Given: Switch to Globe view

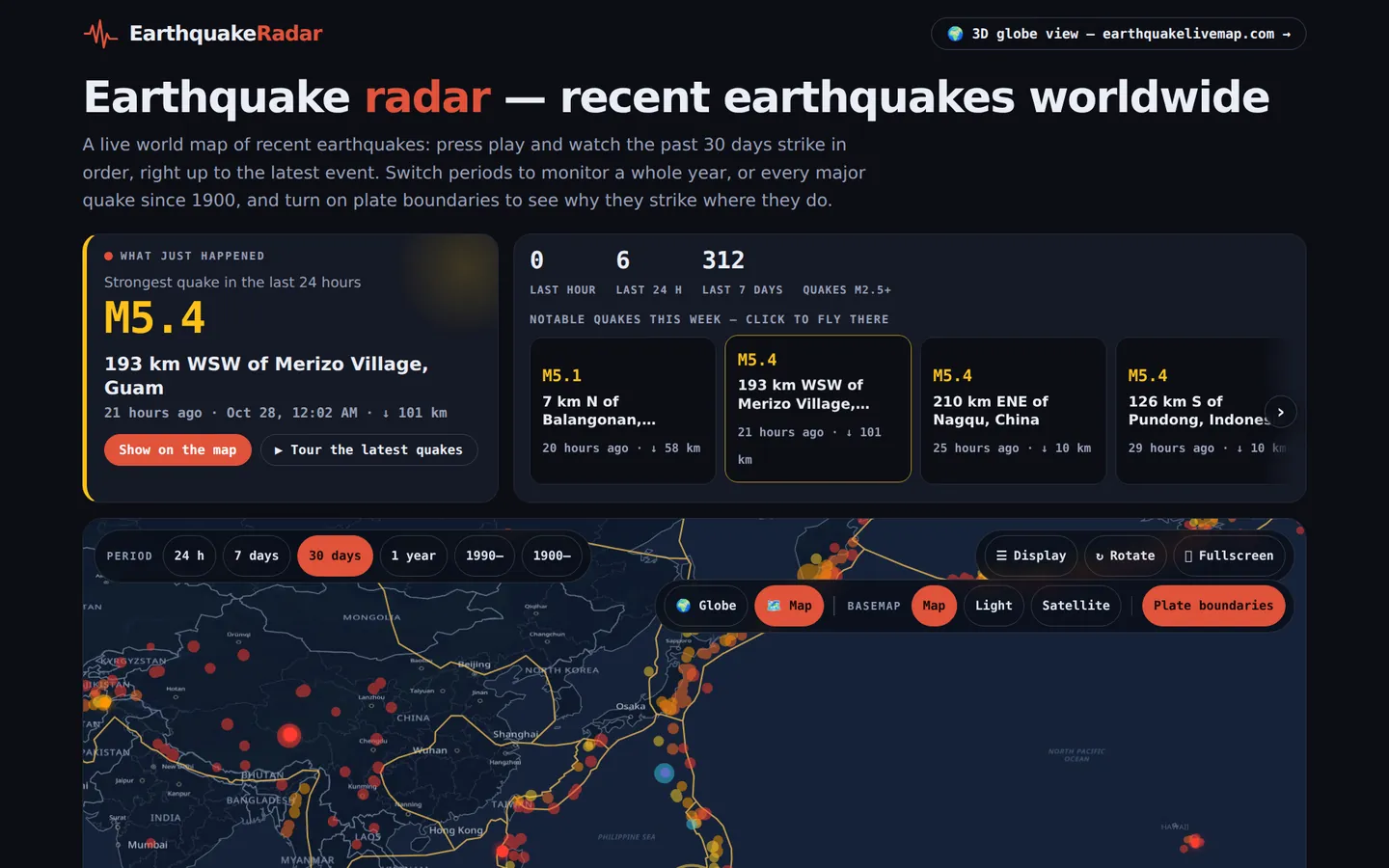Looking at the screenshot, I should tap(706, 606).
